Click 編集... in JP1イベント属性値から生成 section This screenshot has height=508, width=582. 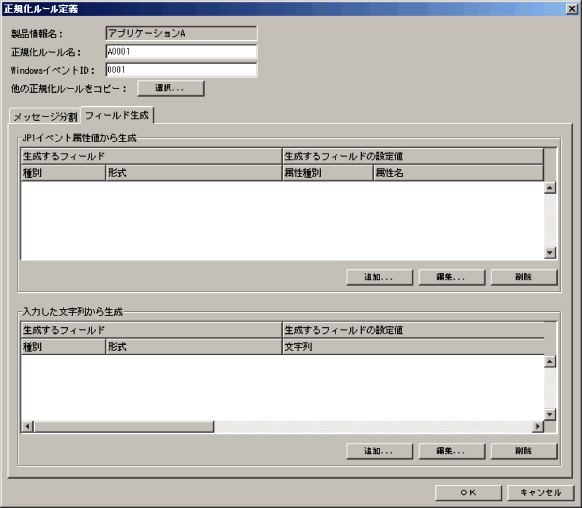coord(452,277)
